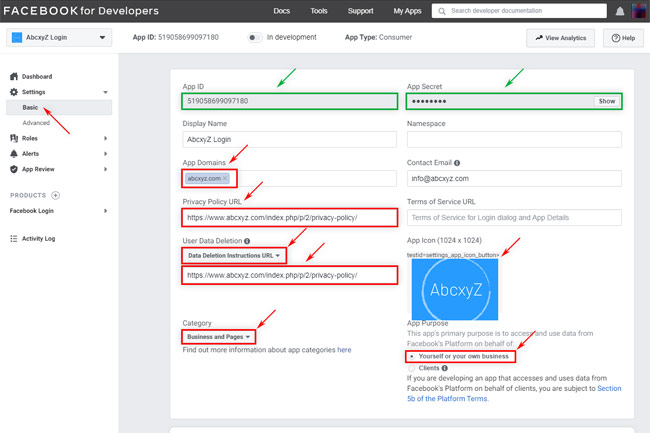Open Dashboard in sidebar

(x=37, y=77)
